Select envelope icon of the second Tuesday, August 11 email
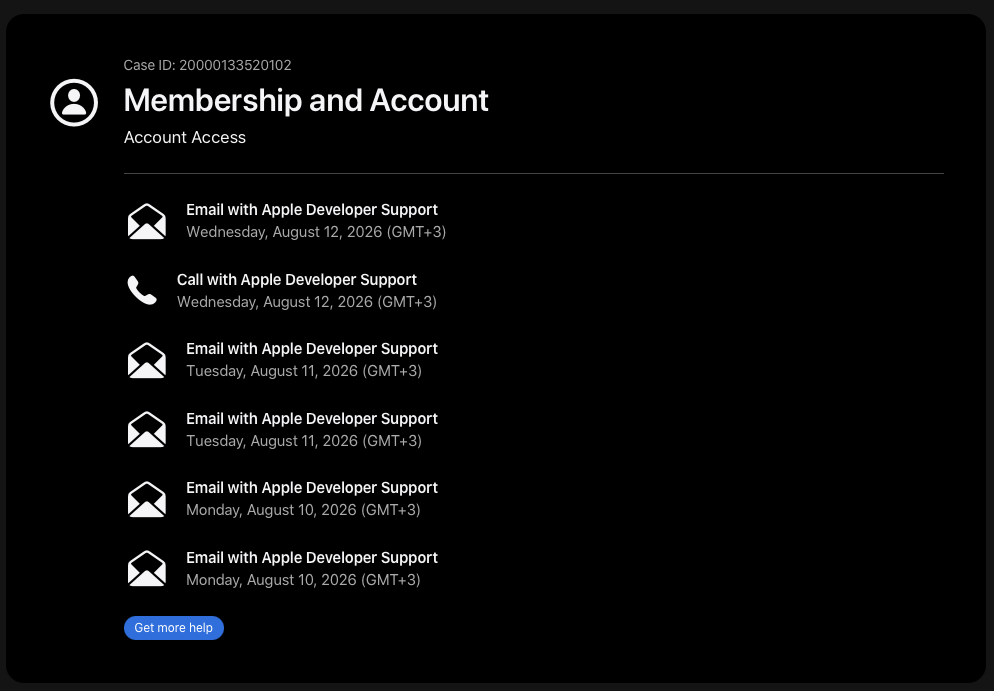This screenshot has width=994, height=691. point(146,430)
